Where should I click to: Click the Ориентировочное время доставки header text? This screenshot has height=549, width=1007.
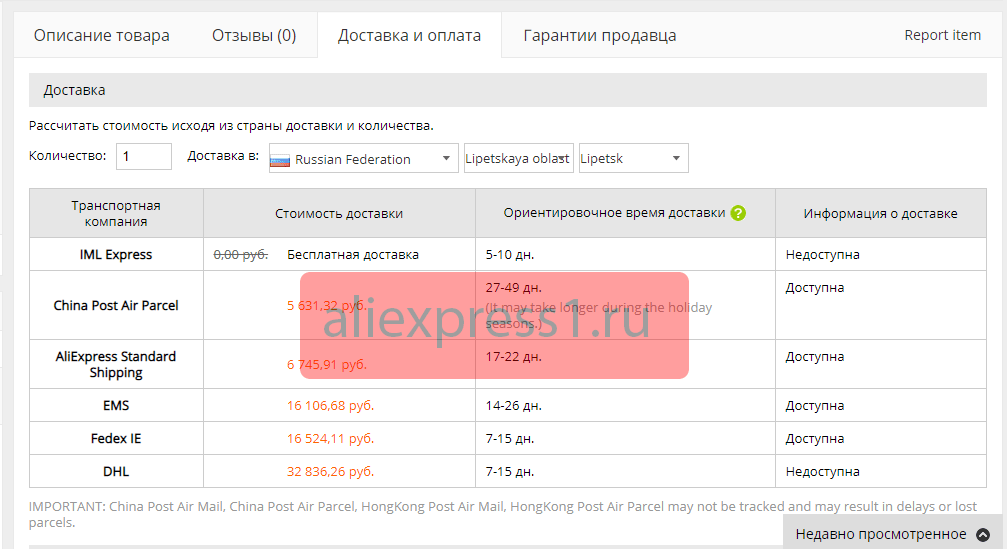click(x=614, y=213)
